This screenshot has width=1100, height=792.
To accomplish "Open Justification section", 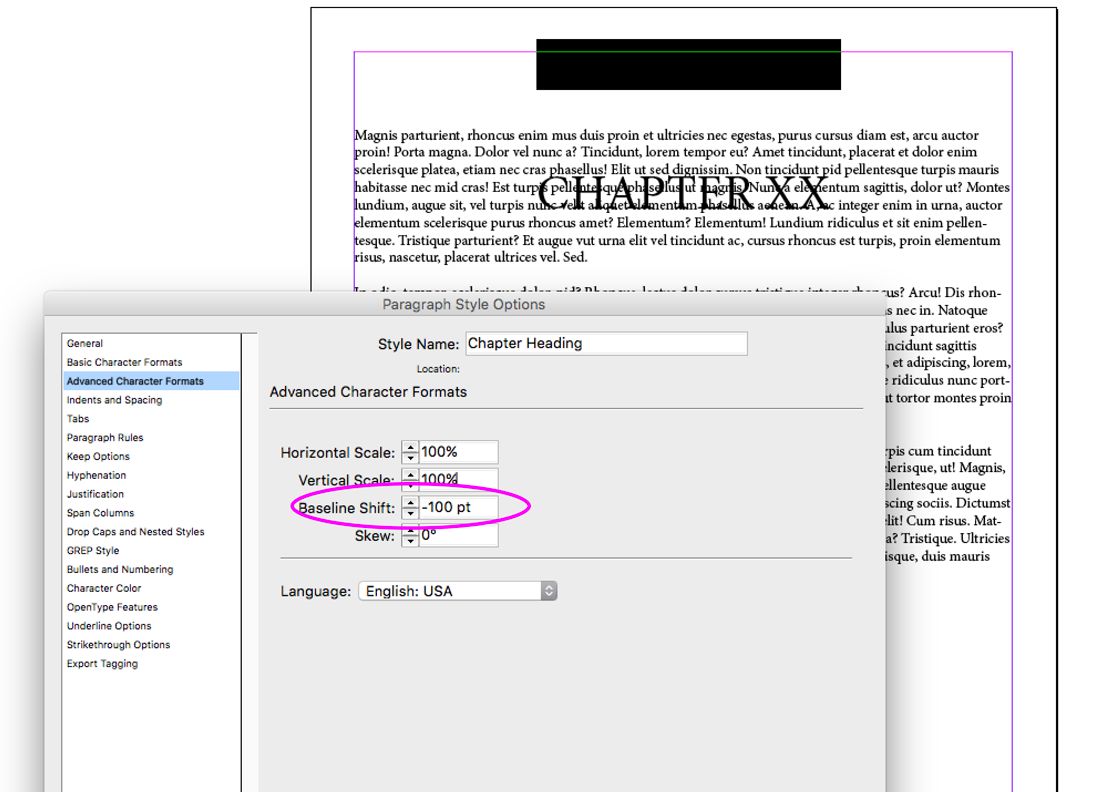I will click(95, 495).
